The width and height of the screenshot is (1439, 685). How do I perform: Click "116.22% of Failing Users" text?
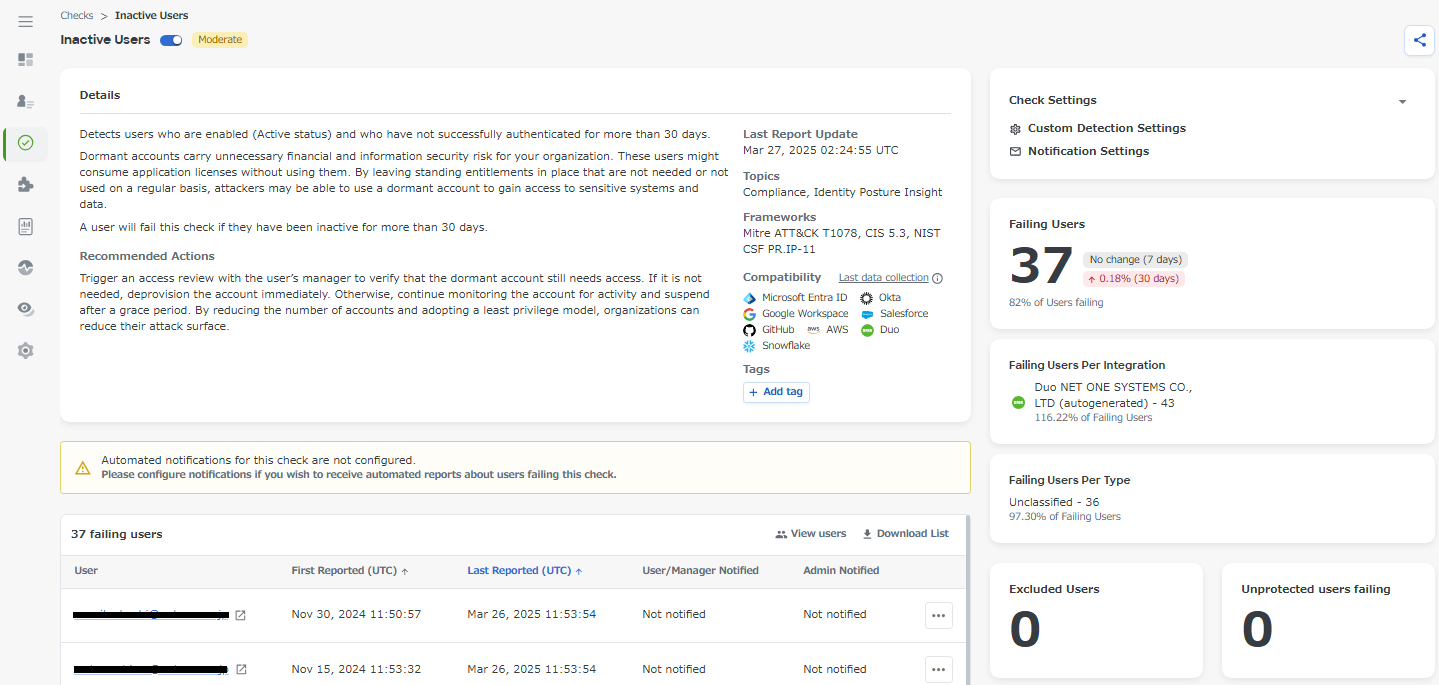1093,418
